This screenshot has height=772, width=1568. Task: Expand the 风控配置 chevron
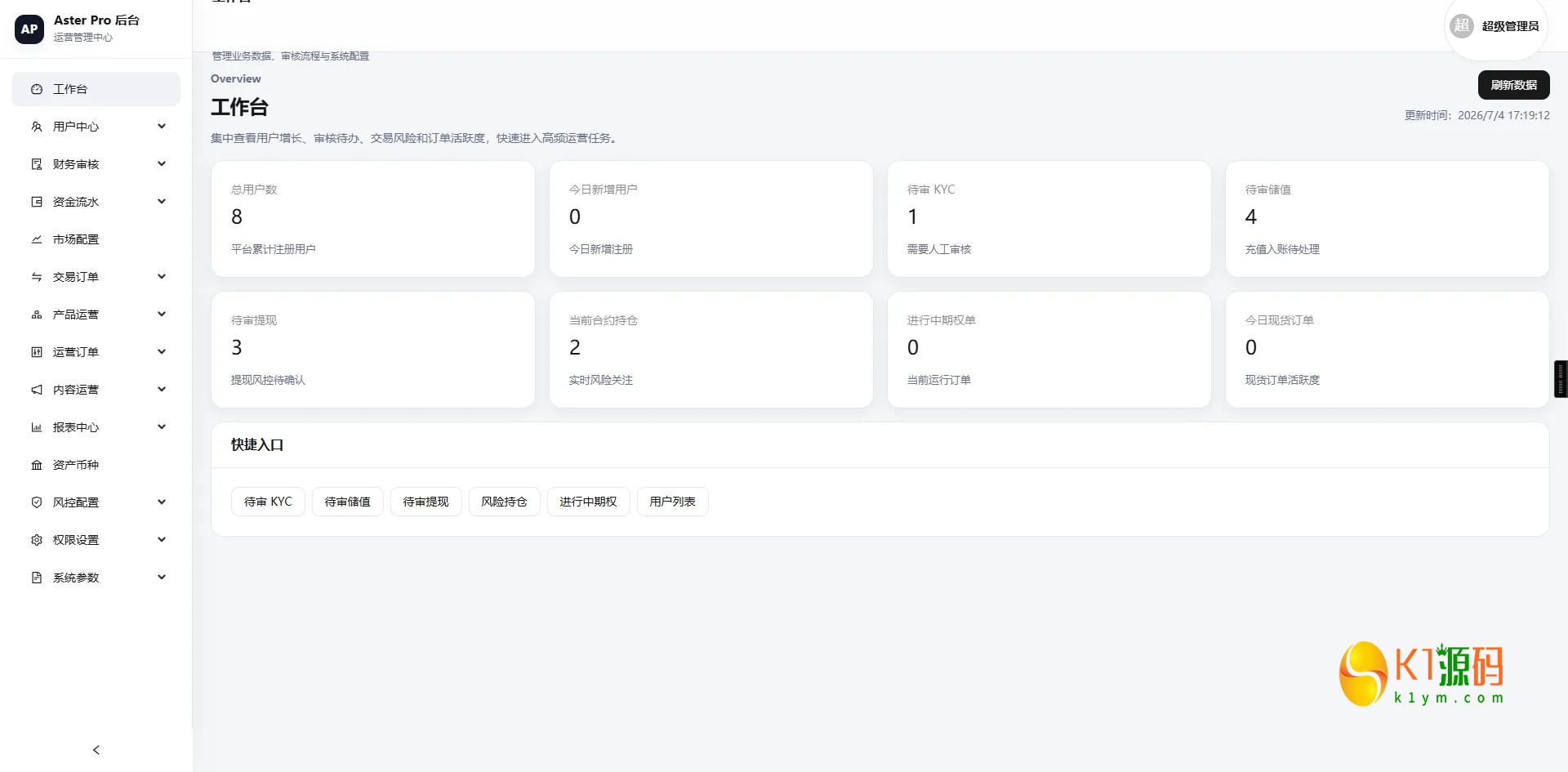tap(162, 502)
